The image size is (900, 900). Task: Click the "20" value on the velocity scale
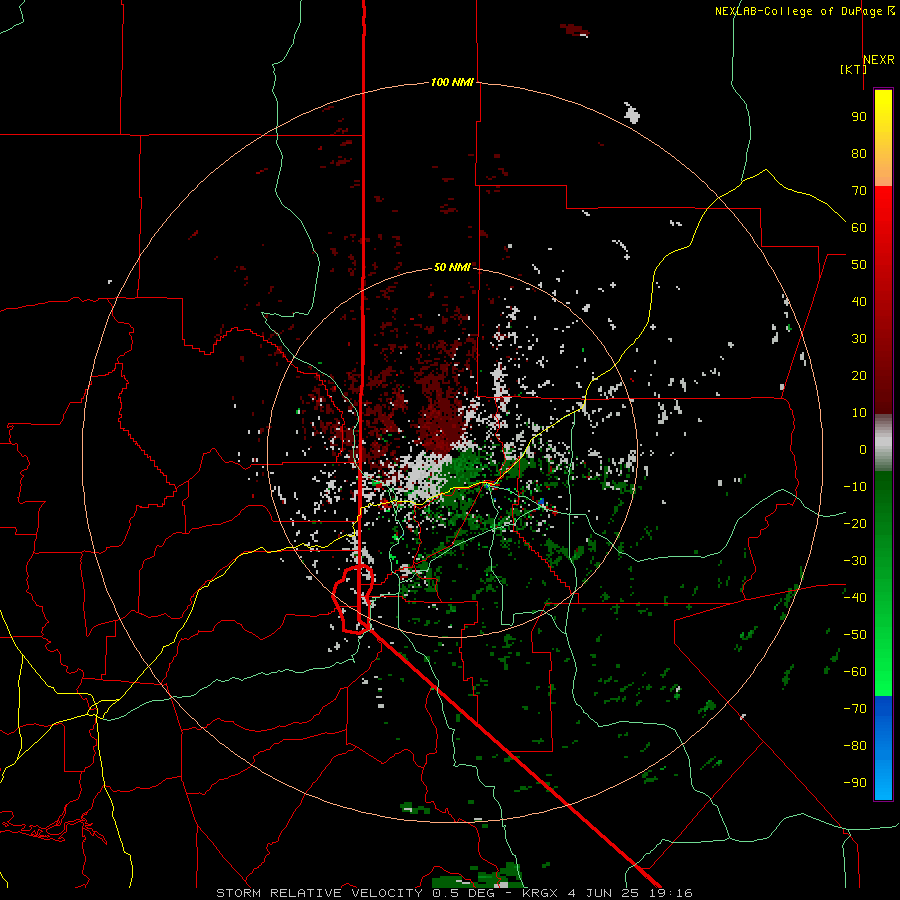click(859, 375)
